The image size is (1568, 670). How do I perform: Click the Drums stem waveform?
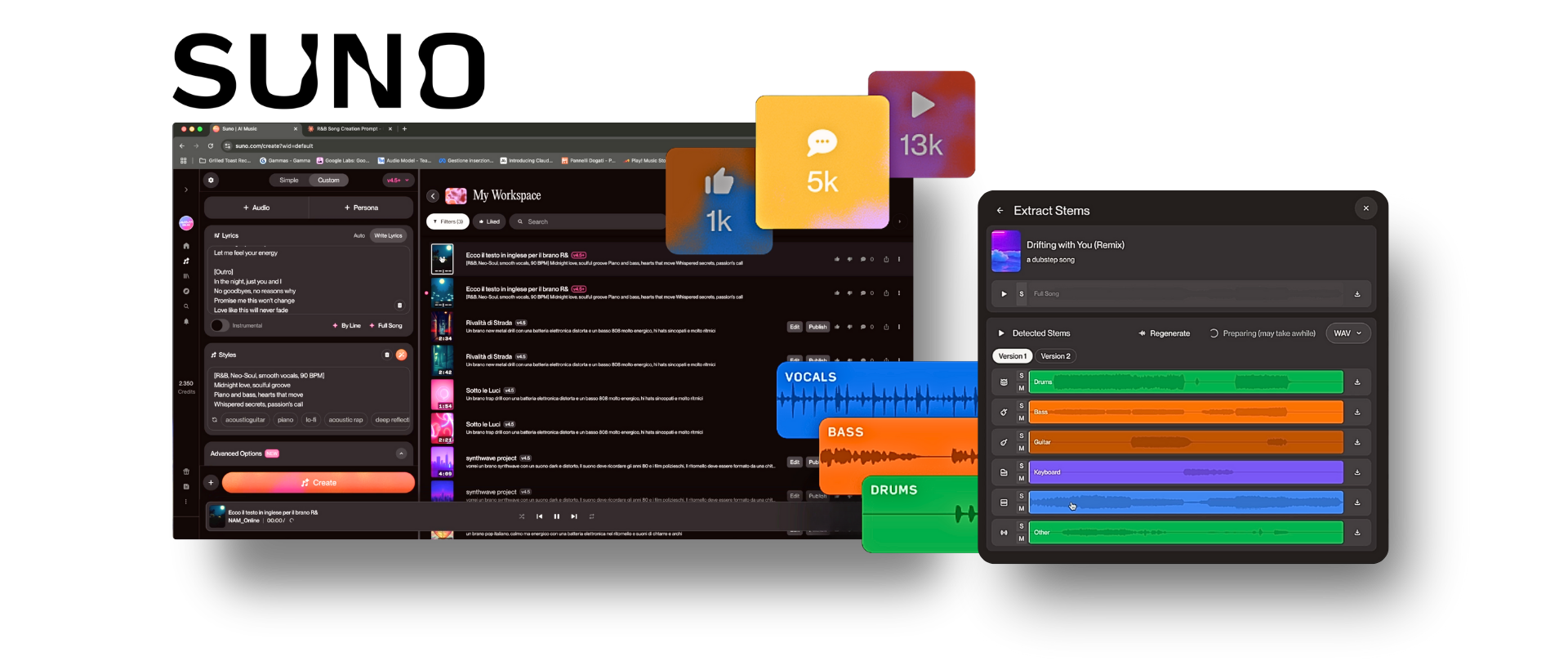pos(1186,382)
